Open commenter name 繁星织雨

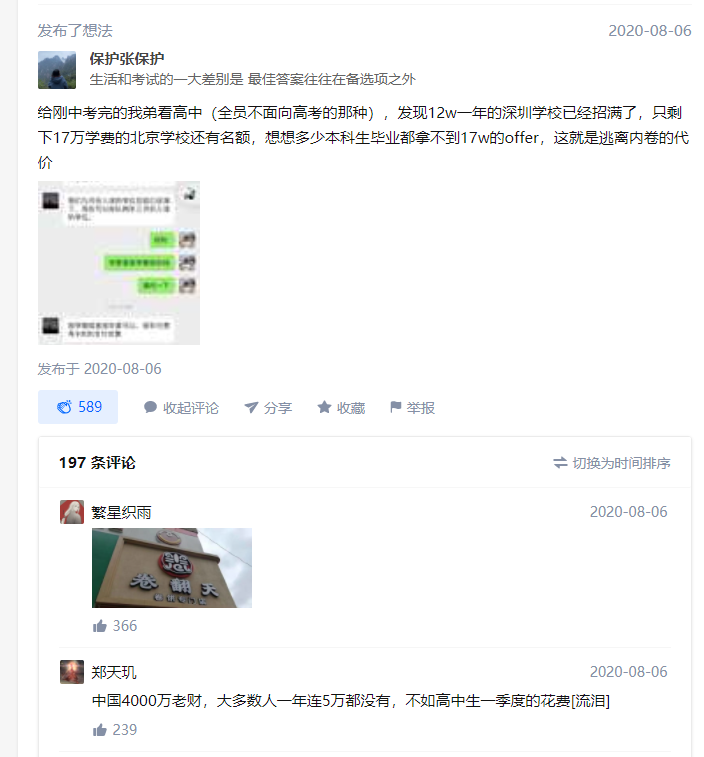pyautogui.click(x=121, y=512)
